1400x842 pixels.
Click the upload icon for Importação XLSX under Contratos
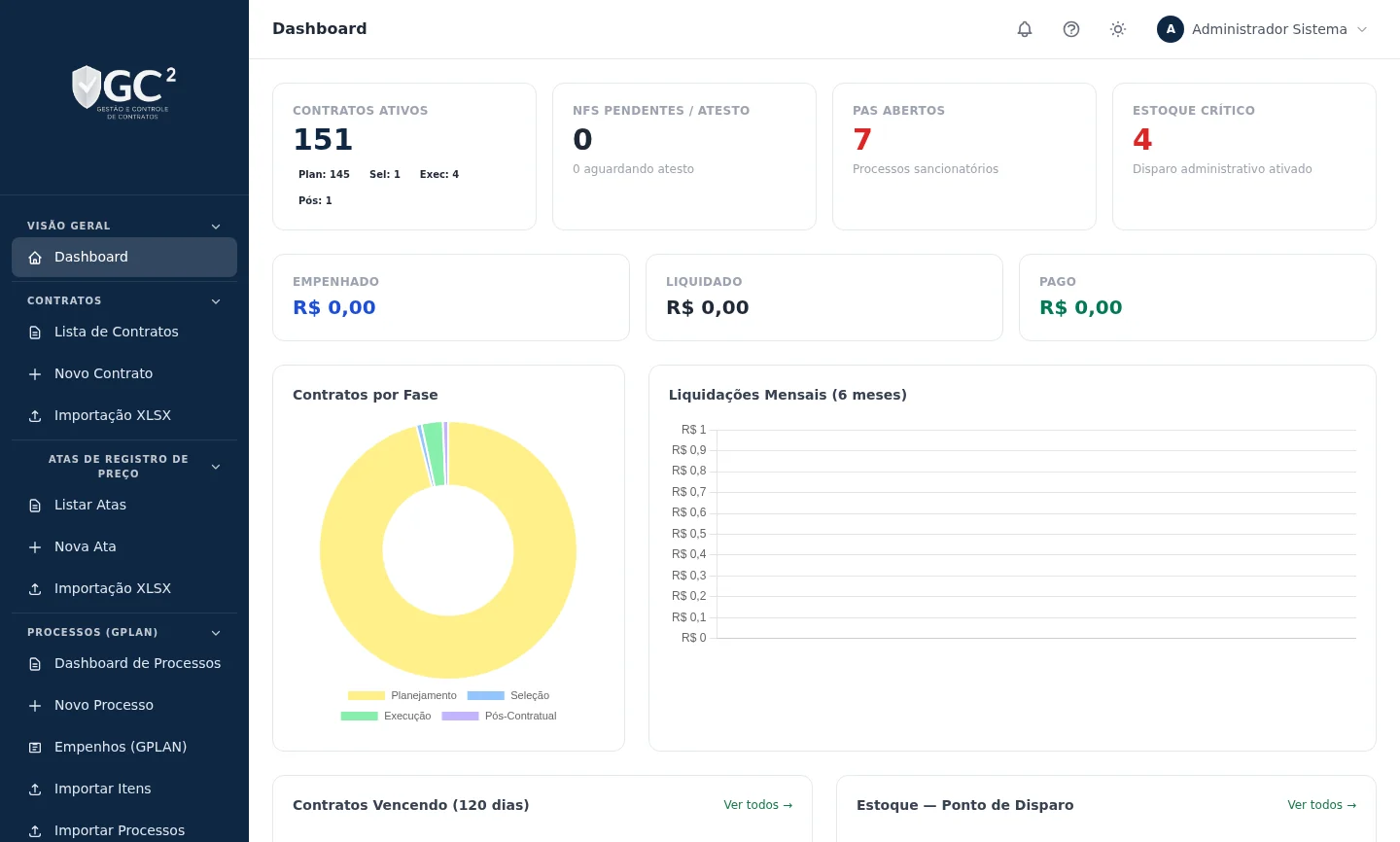click(35, 416)
